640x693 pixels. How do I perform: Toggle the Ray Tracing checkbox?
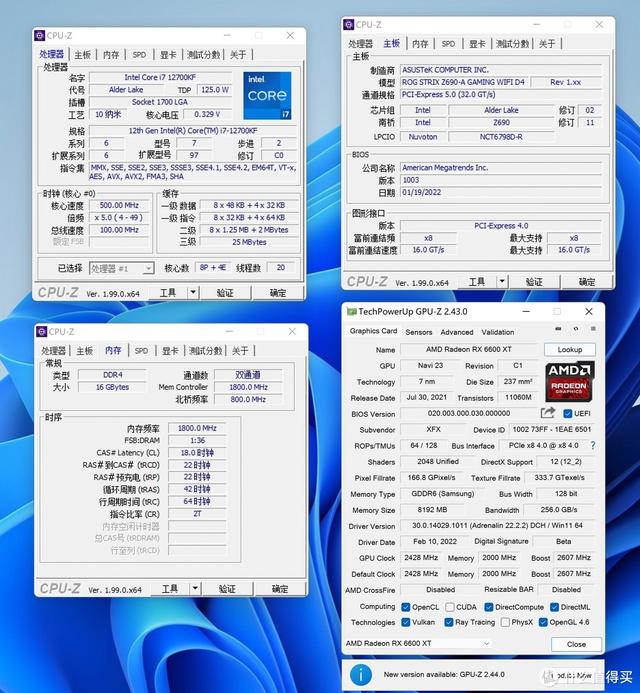click(x=449, y=622)
